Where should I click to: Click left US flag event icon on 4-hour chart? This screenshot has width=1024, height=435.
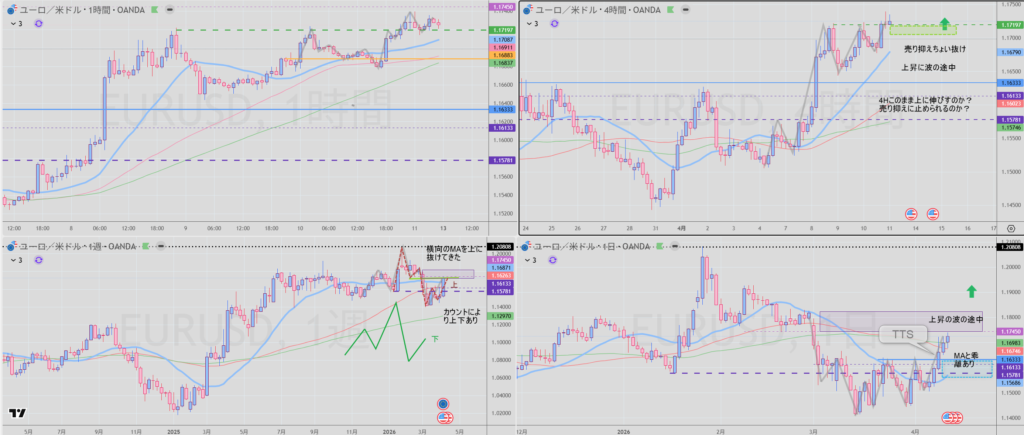pyautogui.click(x=911, y=213)
